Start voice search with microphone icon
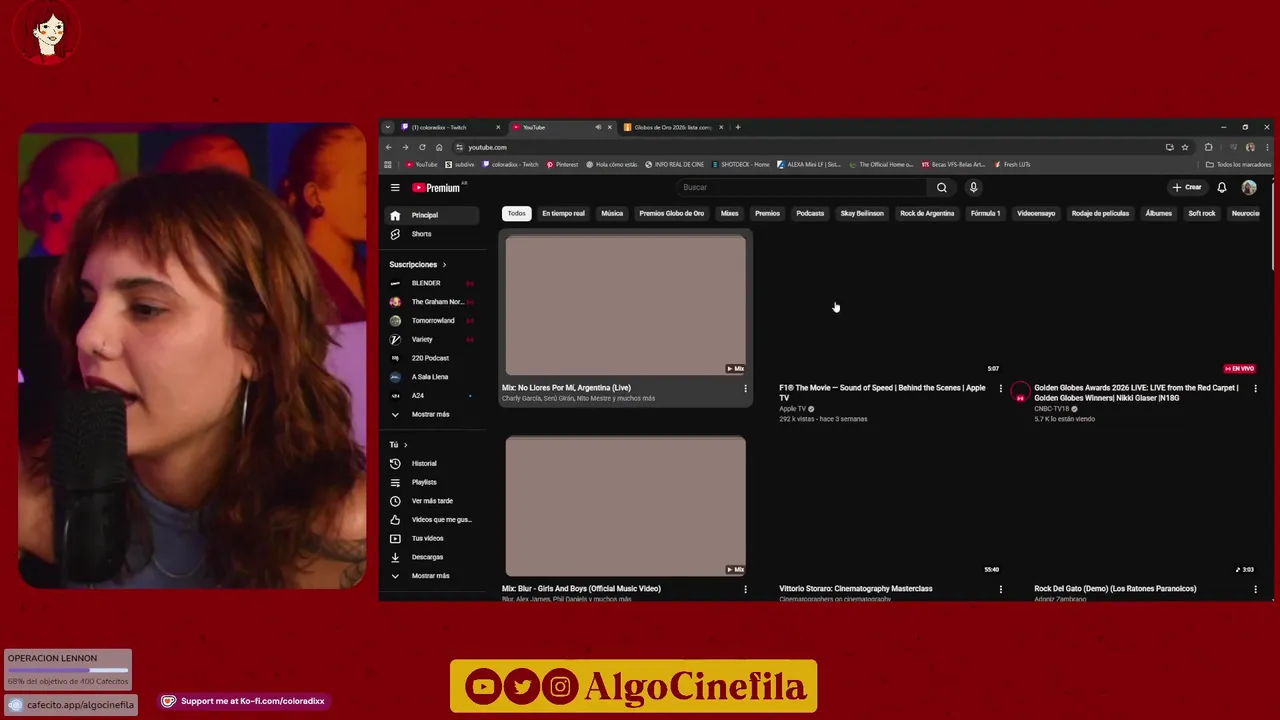1280x720 pixels. 973,187
